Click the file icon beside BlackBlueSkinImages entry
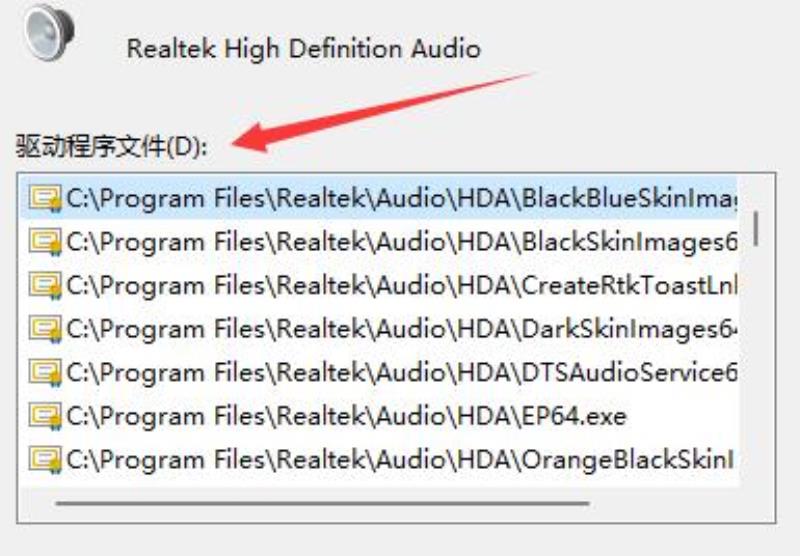Viewport: 800px width, 556px height. click(x=45, y=198)
